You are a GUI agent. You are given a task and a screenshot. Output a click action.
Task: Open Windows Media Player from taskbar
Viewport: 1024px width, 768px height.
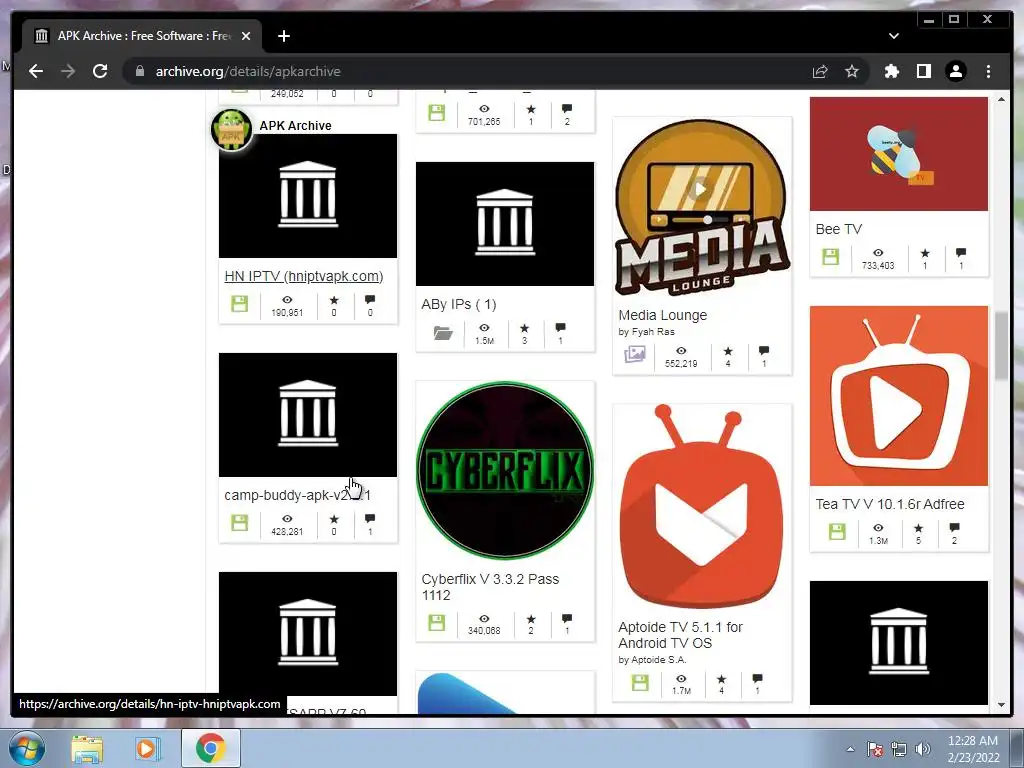pos(146,749)
